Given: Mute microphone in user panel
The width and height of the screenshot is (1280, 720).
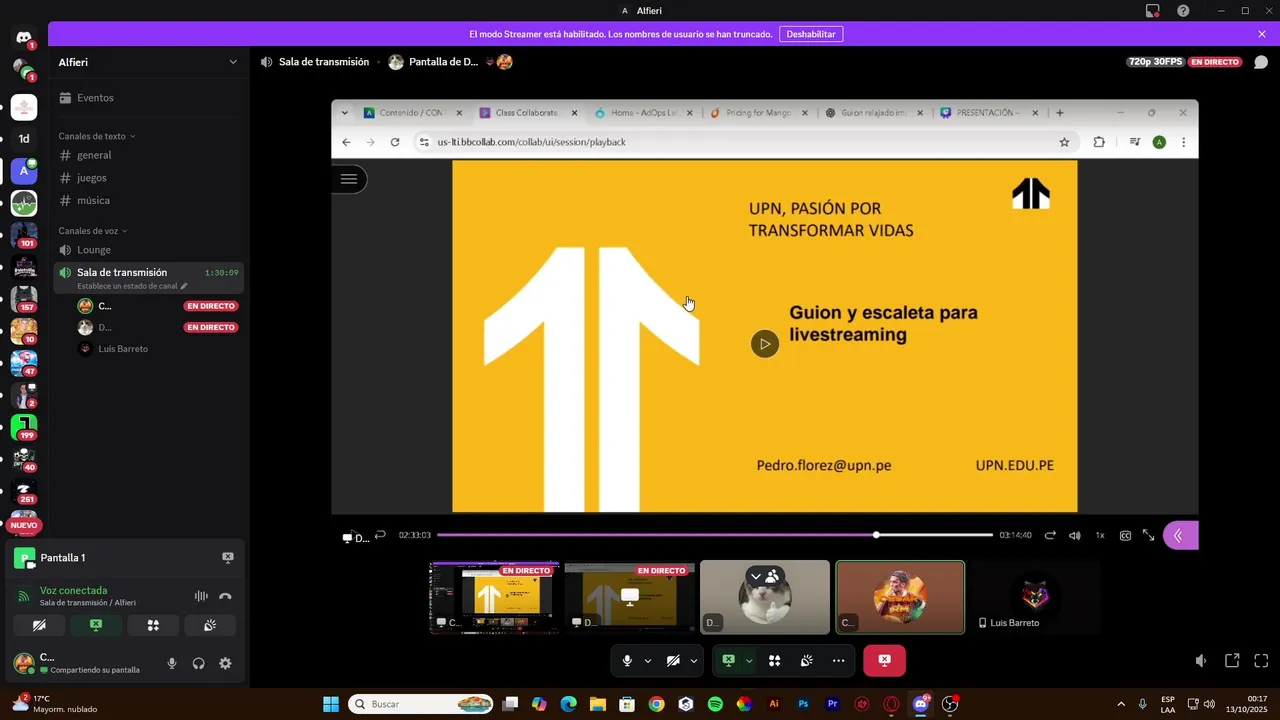Looking at the screenshot, I should (x=172, y=663).
